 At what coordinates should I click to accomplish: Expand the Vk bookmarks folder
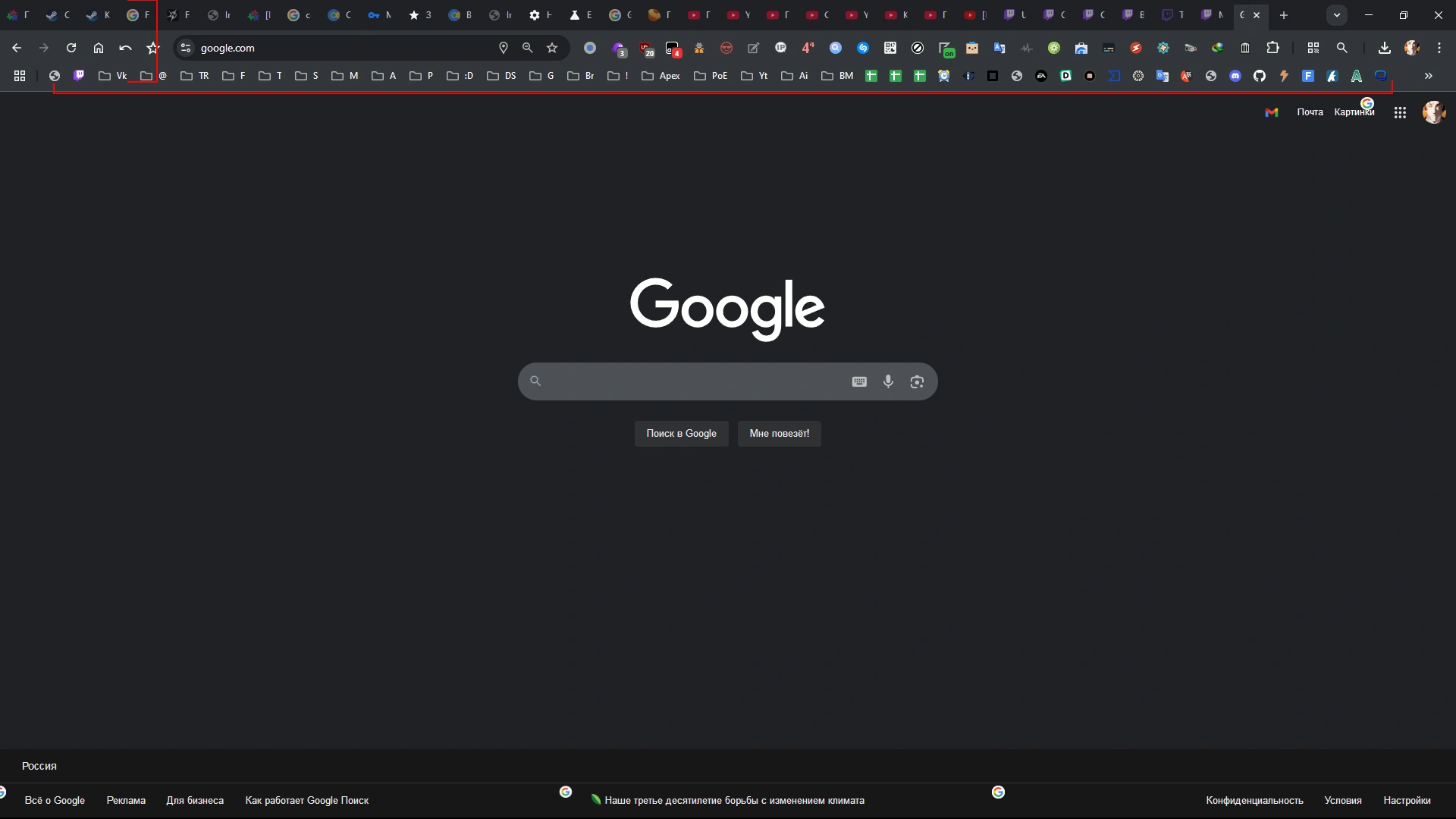click(x=113, y=76)
